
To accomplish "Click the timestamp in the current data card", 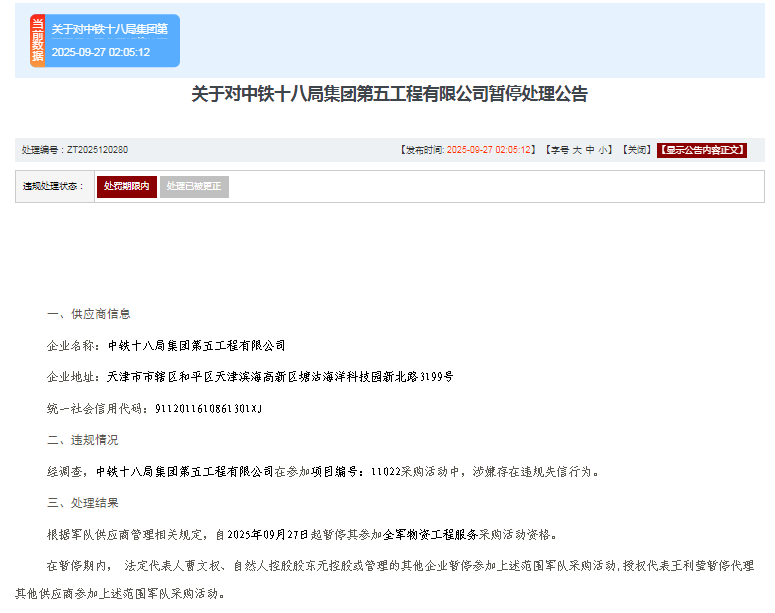I will tap(101, 52).
